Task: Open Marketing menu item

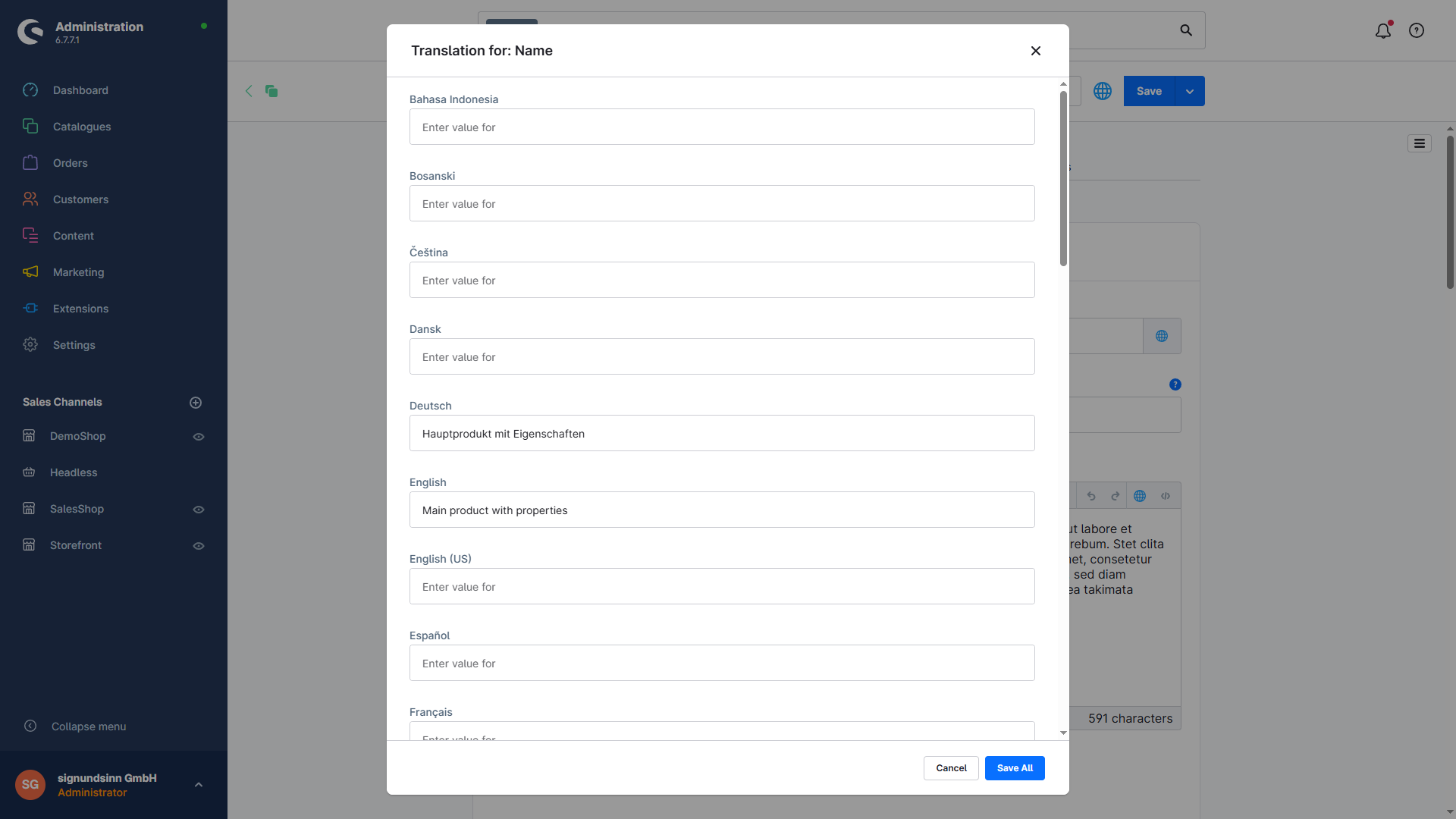Action: coord(78,272)
